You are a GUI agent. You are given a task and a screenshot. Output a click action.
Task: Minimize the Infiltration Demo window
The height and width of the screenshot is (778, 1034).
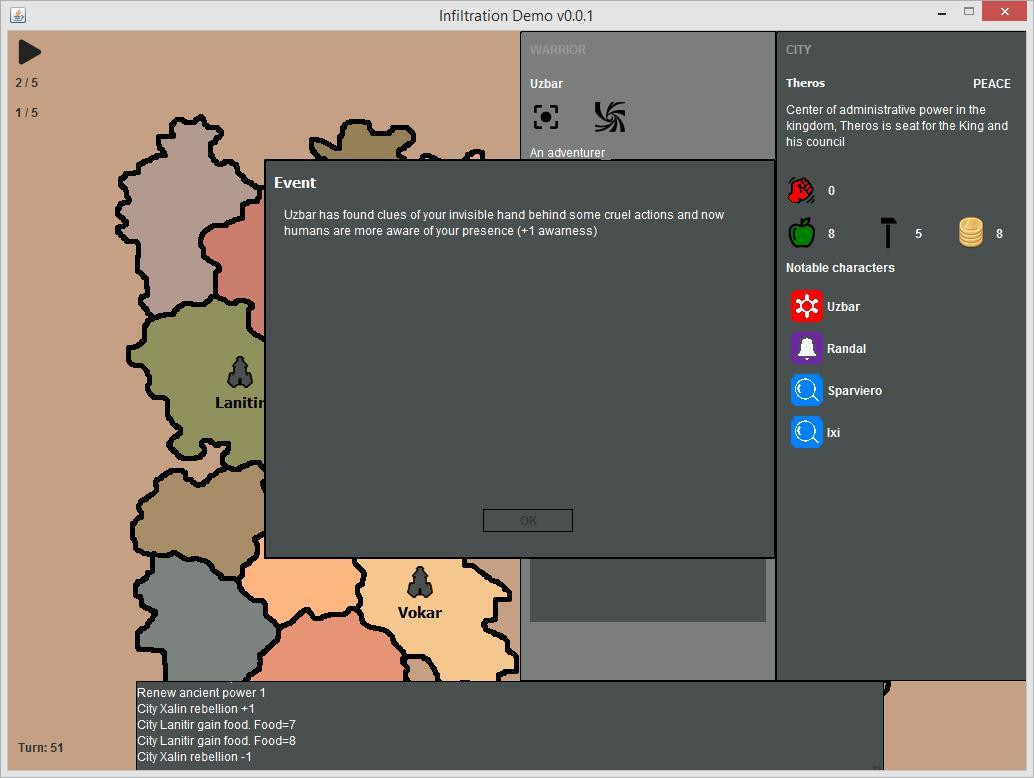[942, 13]
